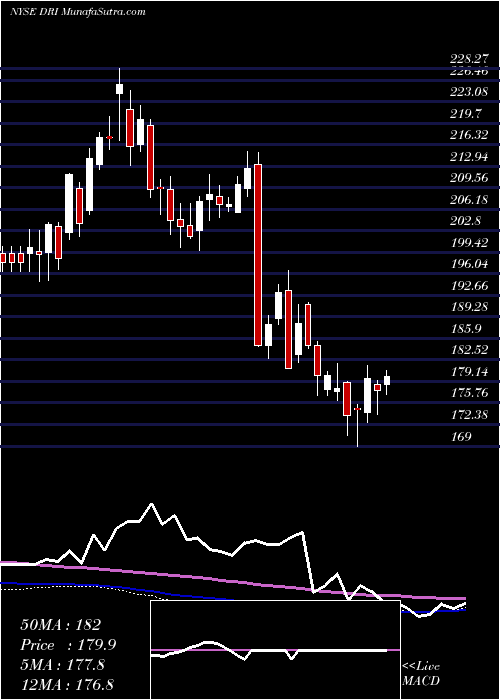The height and width of the screenshot is (700, 500).
Task: Click the 209.56 price axis label
Action: [x=469, y=178]
